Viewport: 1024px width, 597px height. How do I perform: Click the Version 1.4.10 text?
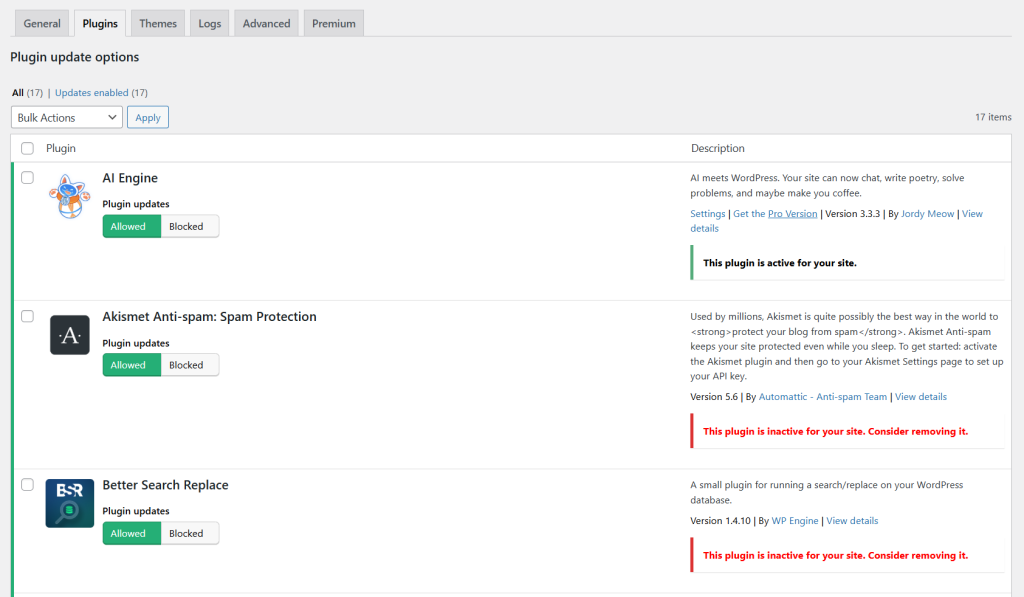[x=720, y=521]
